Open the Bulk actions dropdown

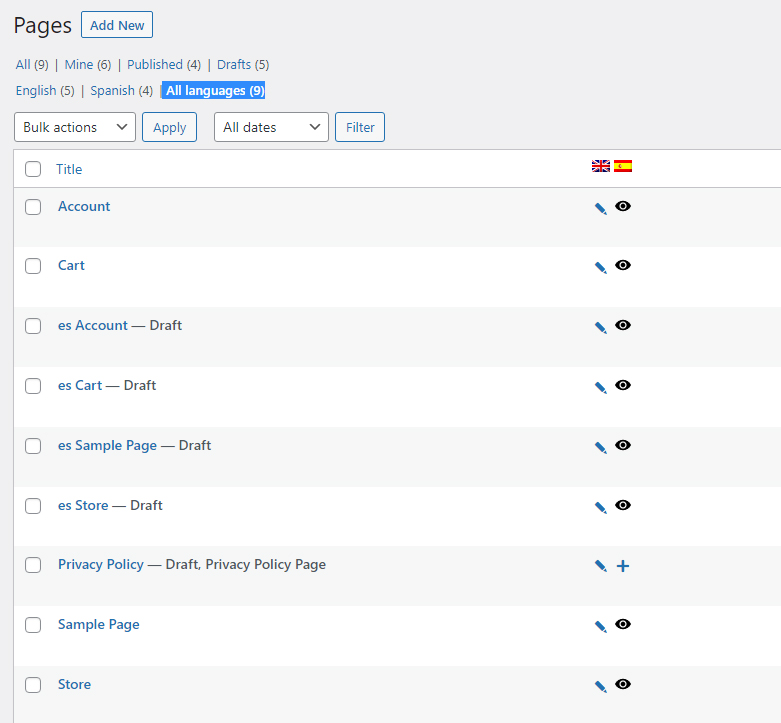[75, 127]
